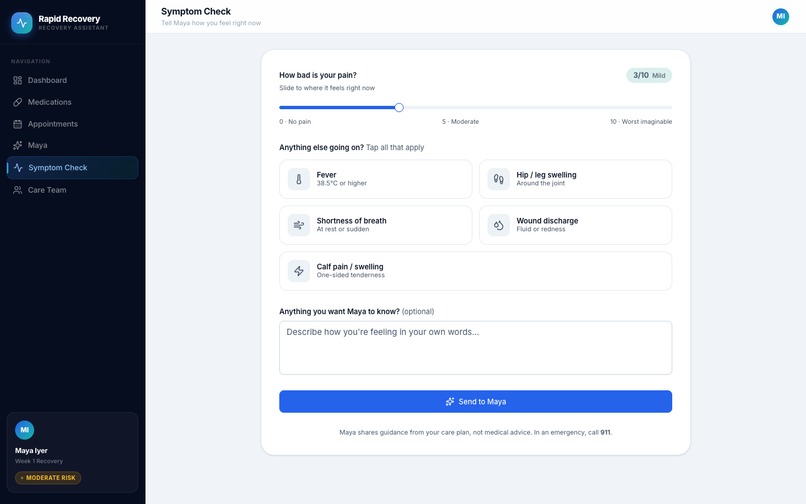The width and height of the screenshot is (806, 504).
Task: Select the Hip / leg swelling symptom
Action: click(576, 179)
